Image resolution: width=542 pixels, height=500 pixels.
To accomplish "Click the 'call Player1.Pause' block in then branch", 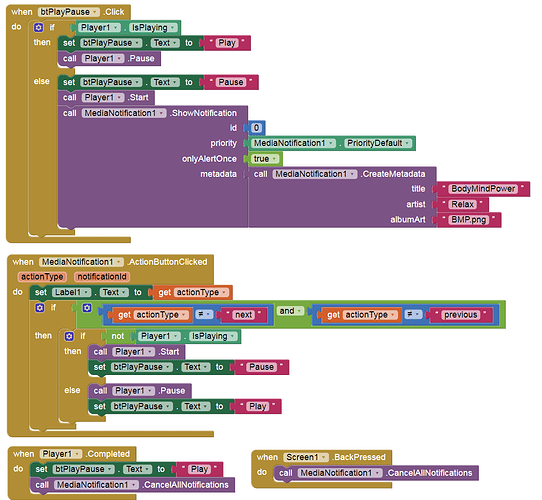I will pos(109,58).
